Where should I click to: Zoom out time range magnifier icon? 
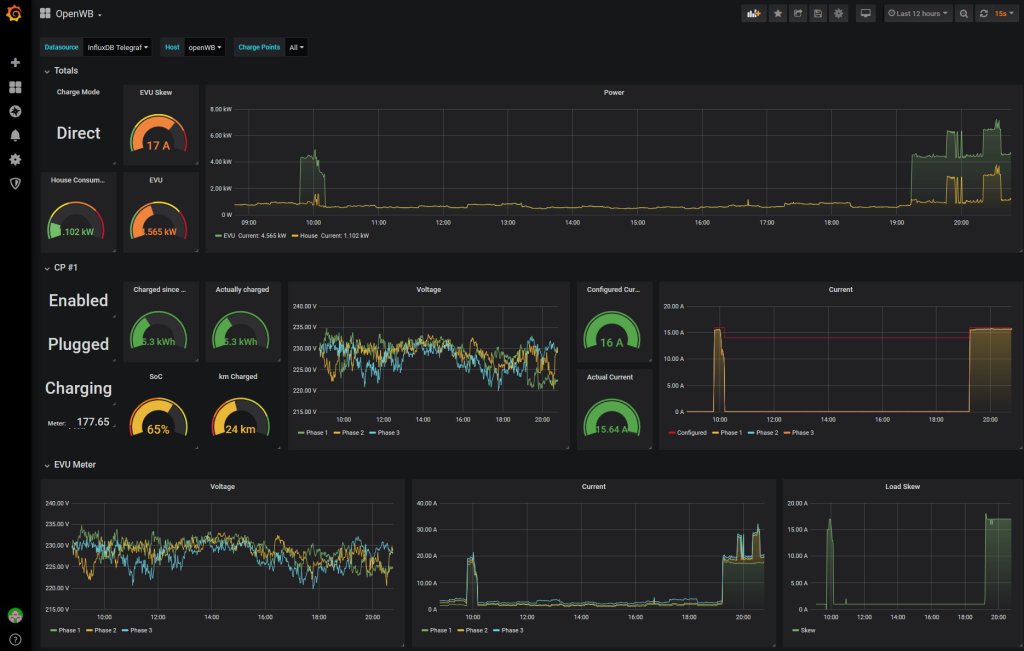pyautogui.click(x=964, y=13)
